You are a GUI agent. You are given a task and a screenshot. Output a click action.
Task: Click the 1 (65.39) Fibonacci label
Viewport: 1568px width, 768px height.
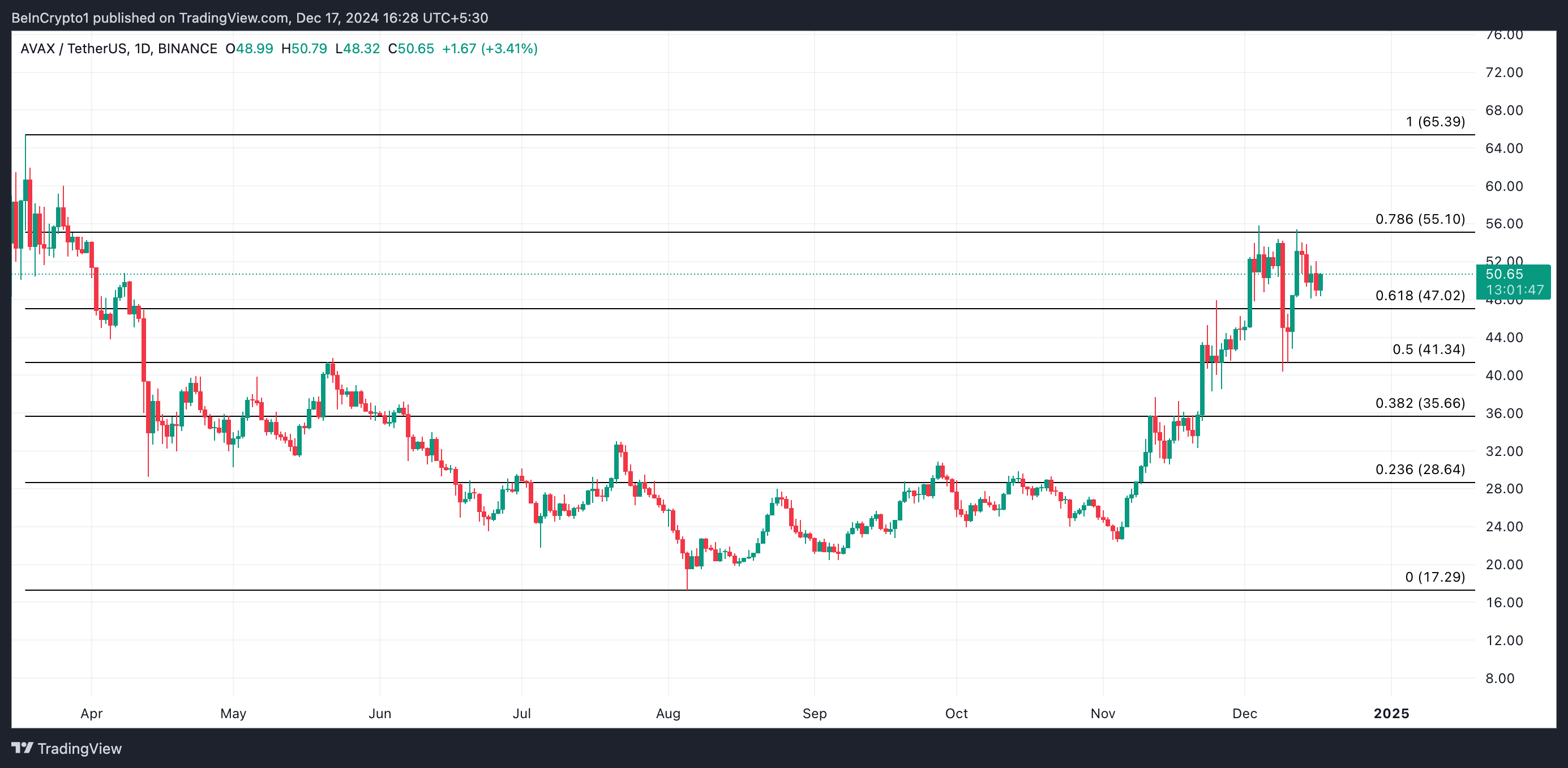(1435, 122)
